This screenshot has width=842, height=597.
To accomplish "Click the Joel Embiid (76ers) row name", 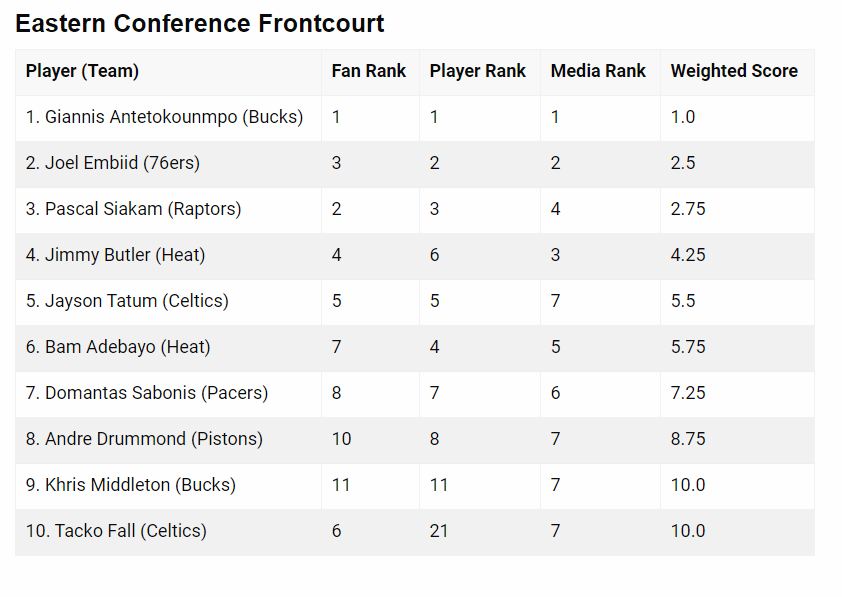I will (113, 163).
